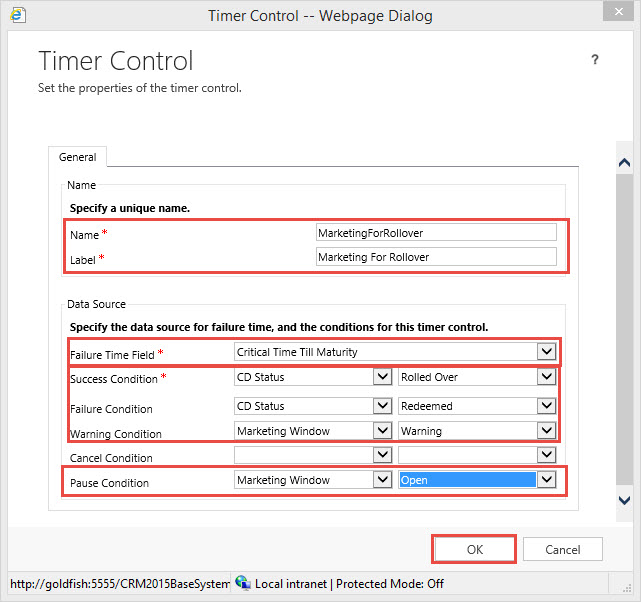Click the Local intranet zone icon
Screen dimensions: 641x602
point(242,583)
